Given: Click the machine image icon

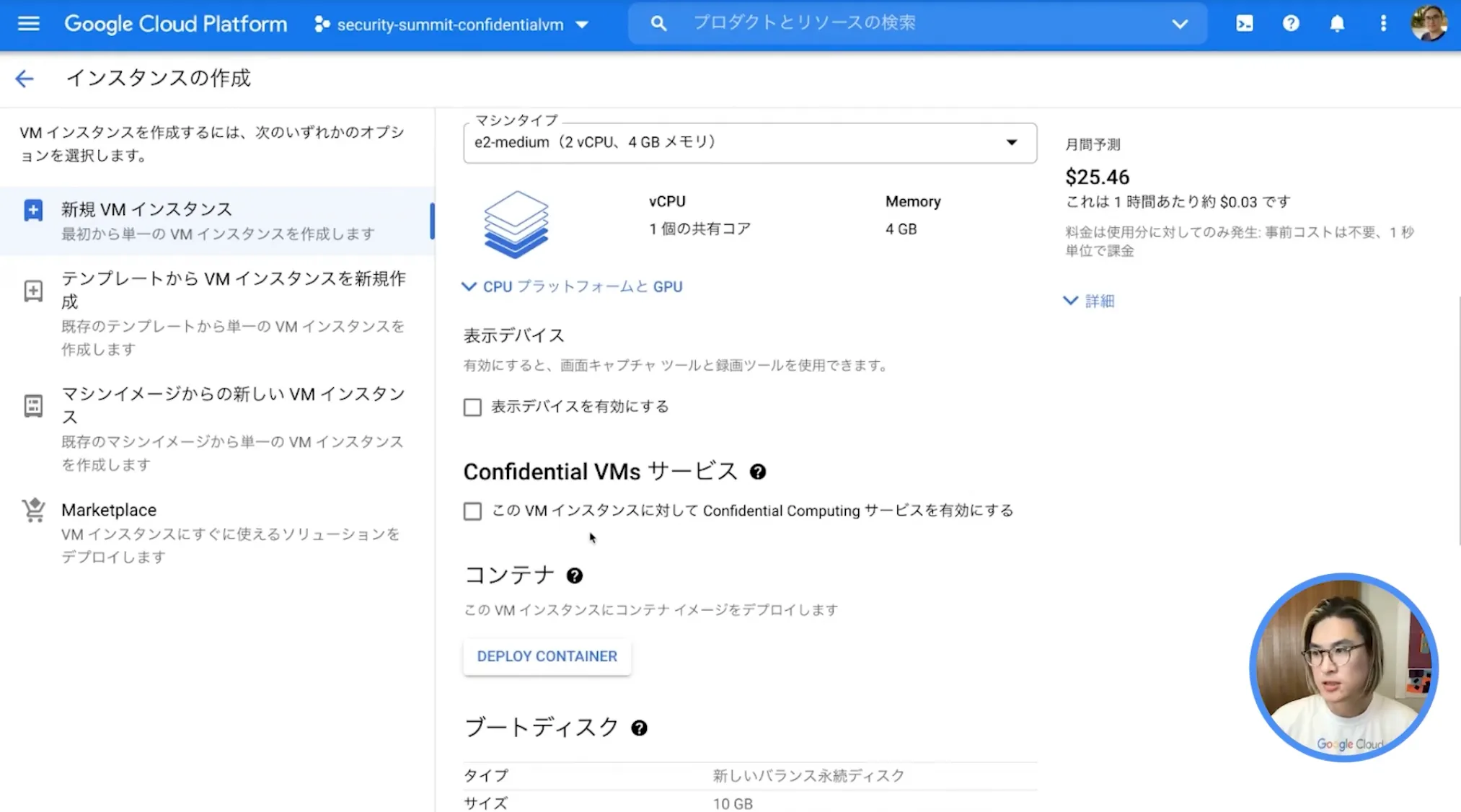Looking at the screenshot, I should coord(33,406).
